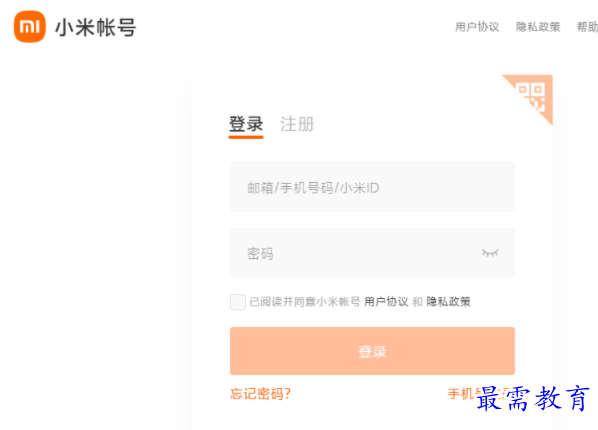The height and width of the screenshot is (430, 598).
Task: Focus the 邮箱/手机号码/小米ID input field
Action: pos(372,187)
